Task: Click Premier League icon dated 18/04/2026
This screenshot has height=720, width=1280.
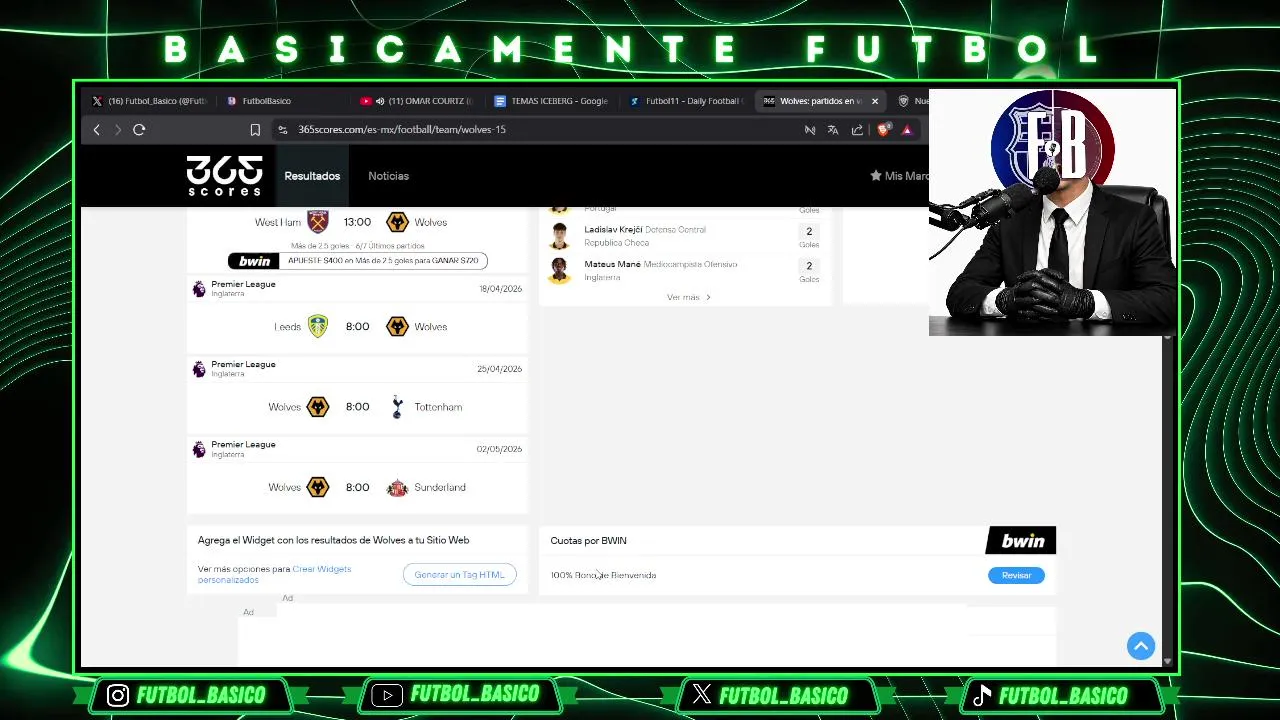Action: click(199, 288)
